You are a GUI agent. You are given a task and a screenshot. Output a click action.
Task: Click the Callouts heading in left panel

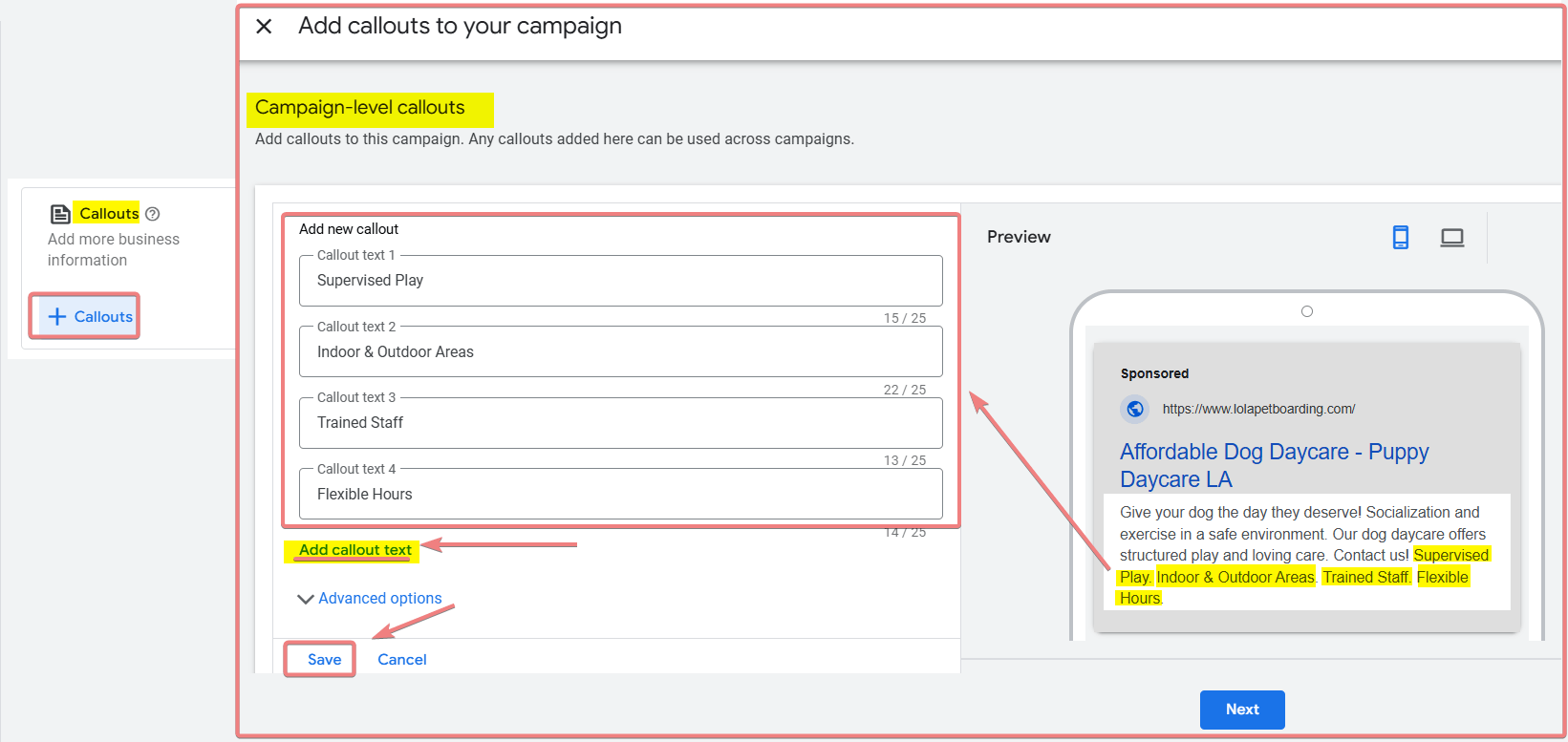[109, 214]
